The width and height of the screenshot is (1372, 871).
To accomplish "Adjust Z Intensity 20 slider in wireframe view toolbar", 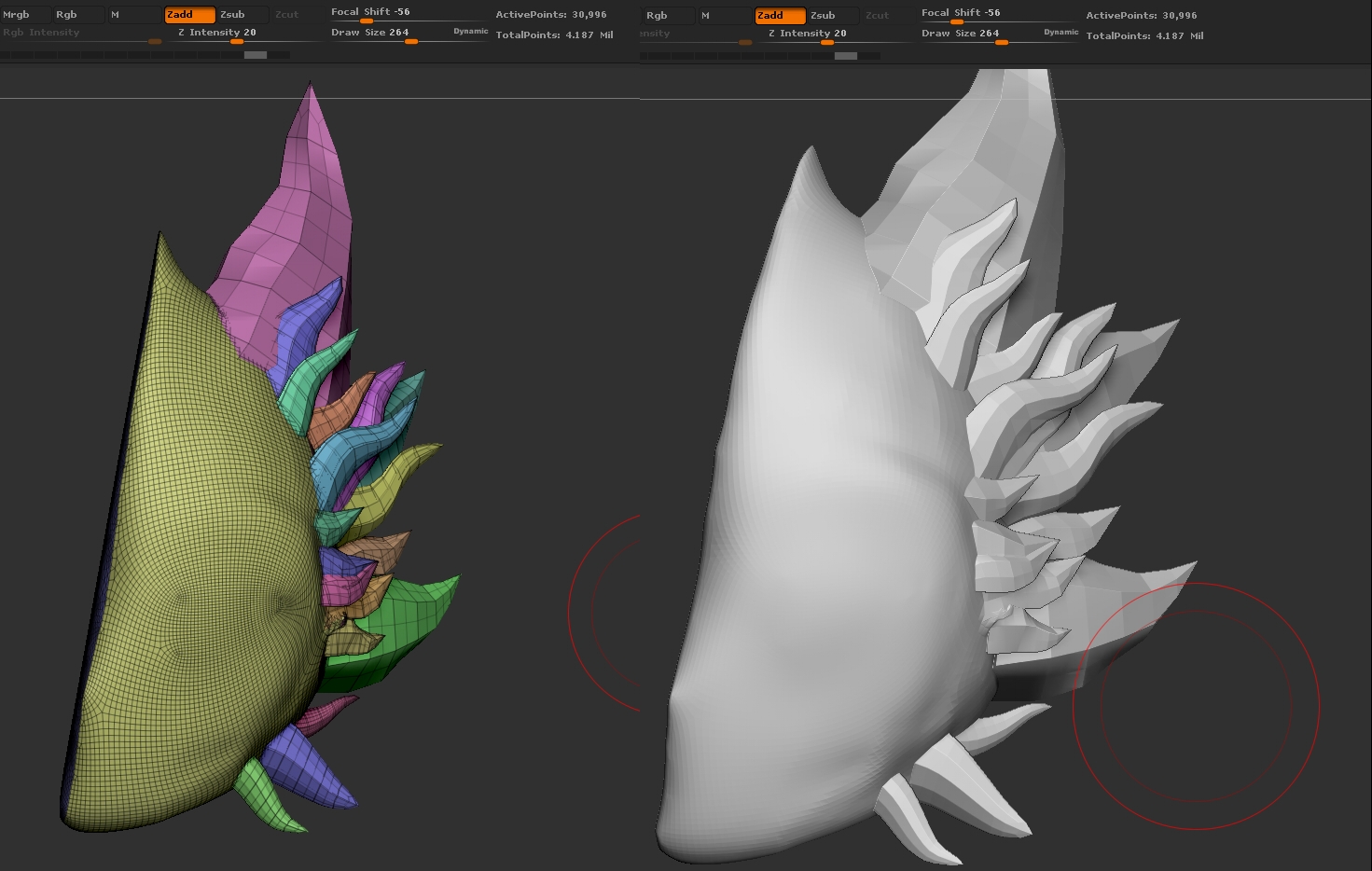I will 245,35.
